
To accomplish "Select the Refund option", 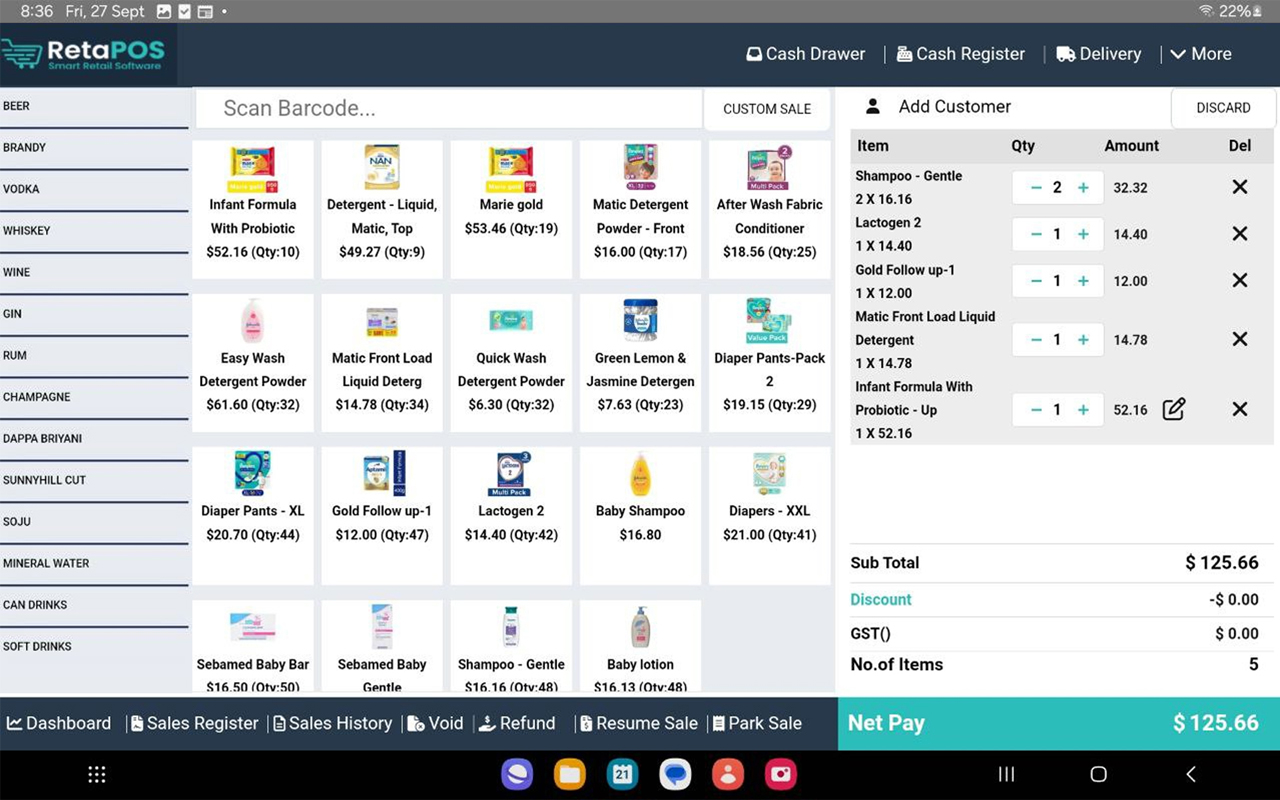I will (516, 723).
